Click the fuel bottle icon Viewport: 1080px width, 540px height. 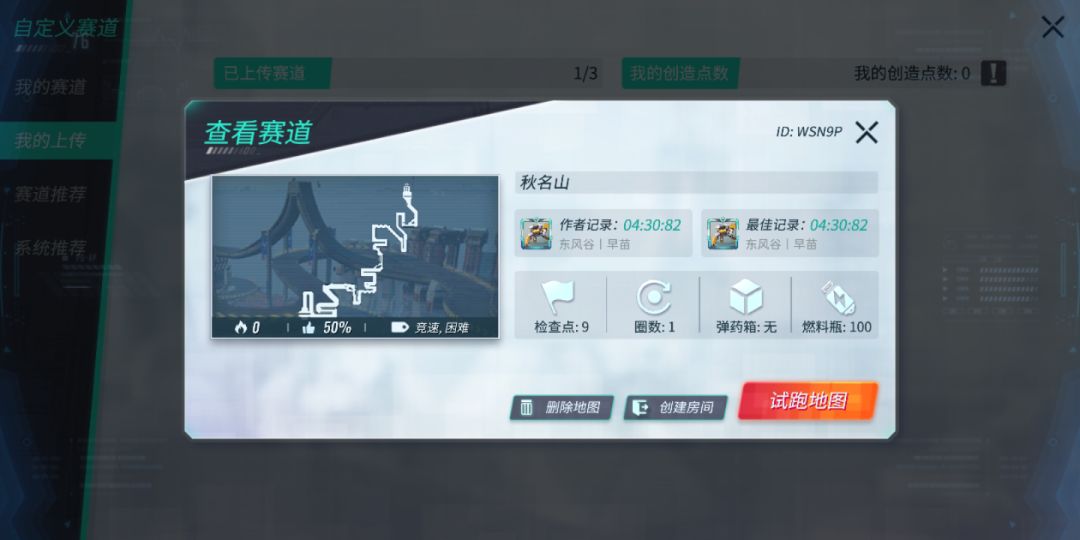tap(838, 298)
